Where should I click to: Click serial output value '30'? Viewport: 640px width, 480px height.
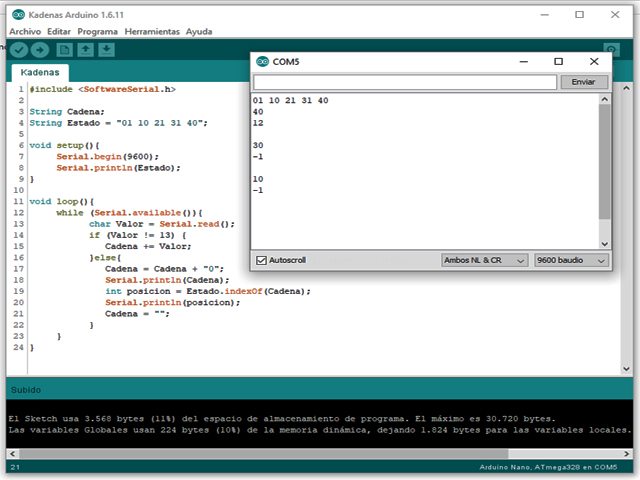click(258, 146)
